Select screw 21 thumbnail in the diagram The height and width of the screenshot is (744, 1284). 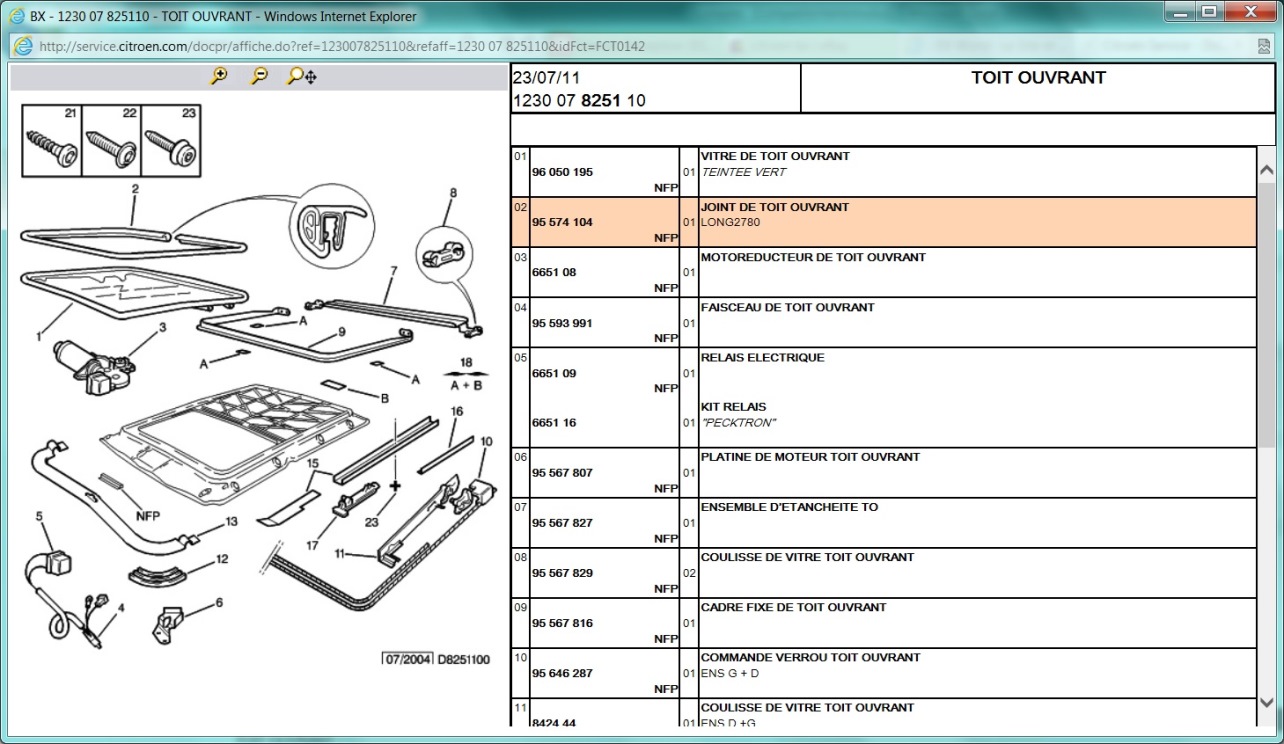52,141
